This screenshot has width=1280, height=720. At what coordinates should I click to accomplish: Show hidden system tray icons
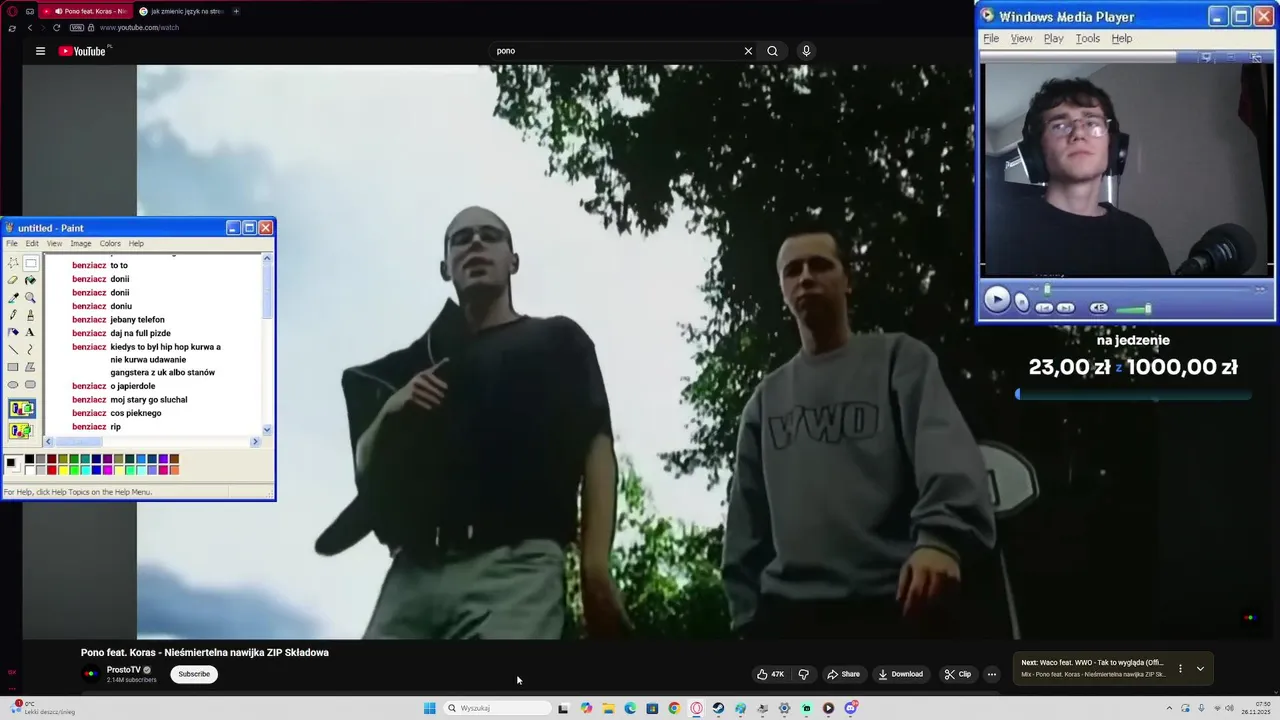click(x=1171, y=708)
